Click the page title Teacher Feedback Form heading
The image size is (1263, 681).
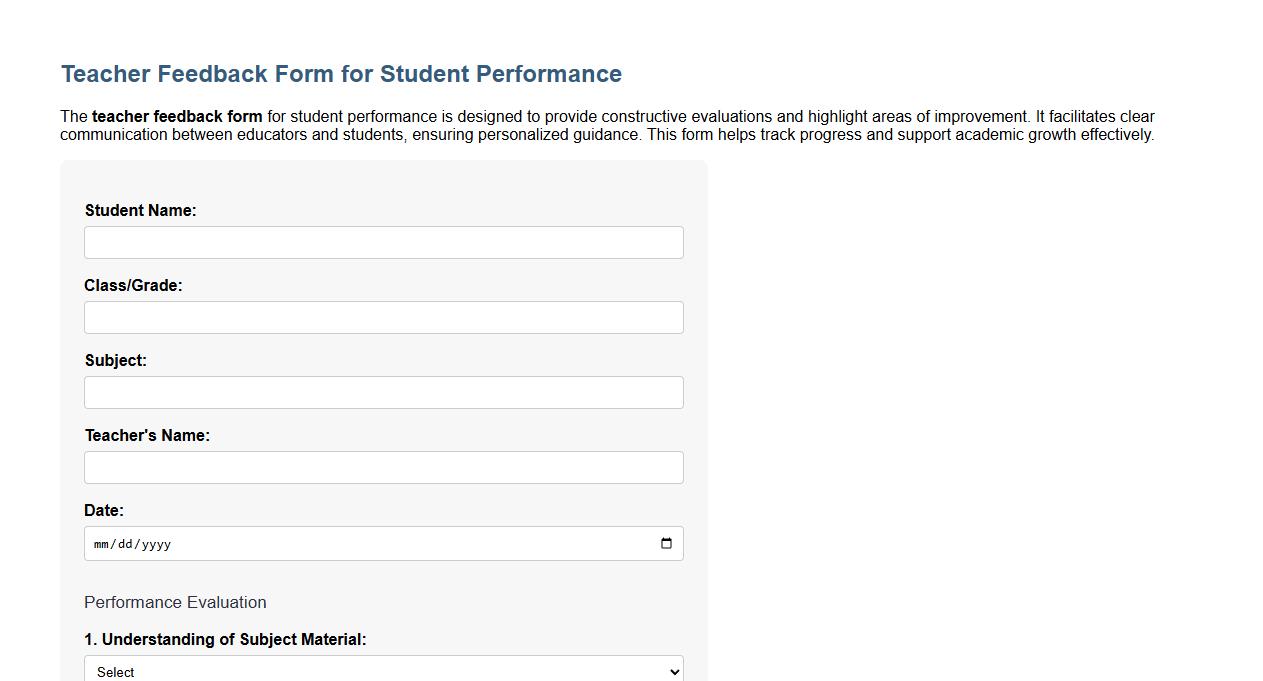pos(341,73)
